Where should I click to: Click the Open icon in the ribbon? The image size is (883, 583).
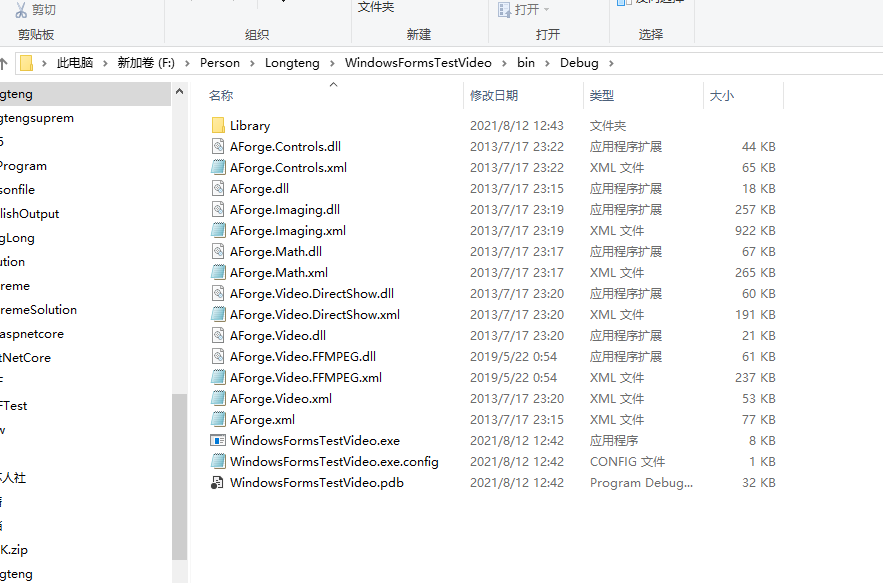click(x=505, y=10)
